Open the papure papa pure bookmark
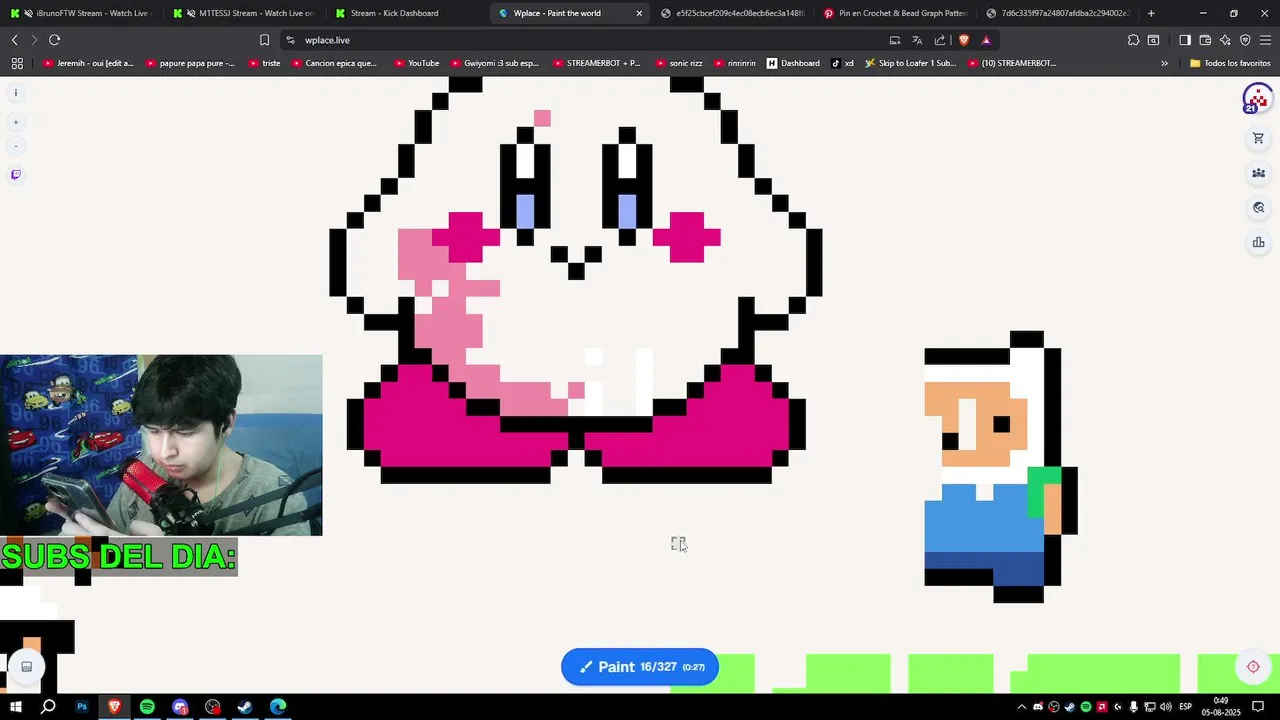 (x=190, y=63)
